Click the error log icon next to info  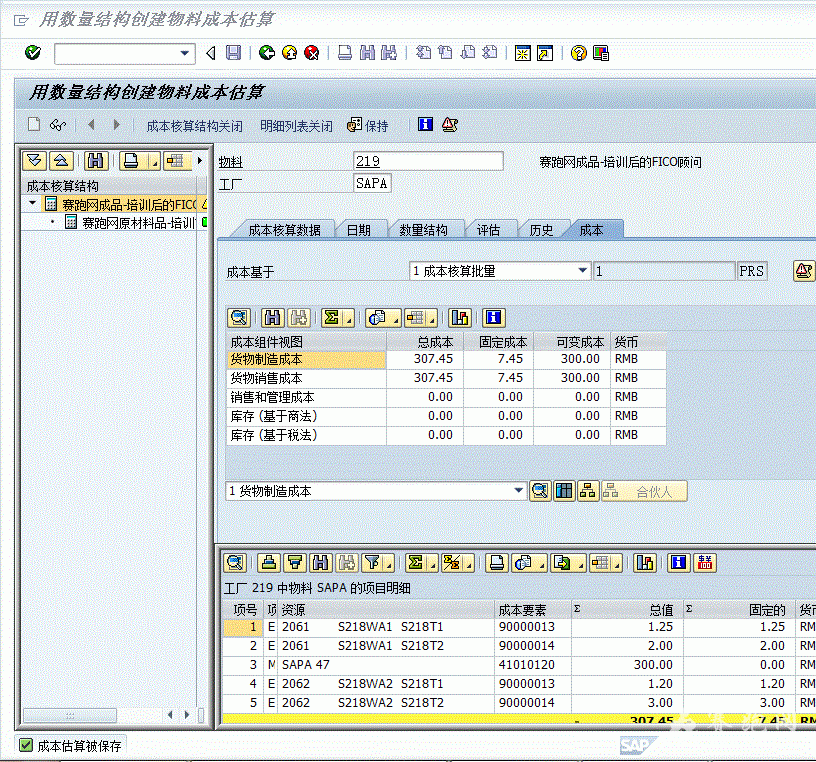450,124
